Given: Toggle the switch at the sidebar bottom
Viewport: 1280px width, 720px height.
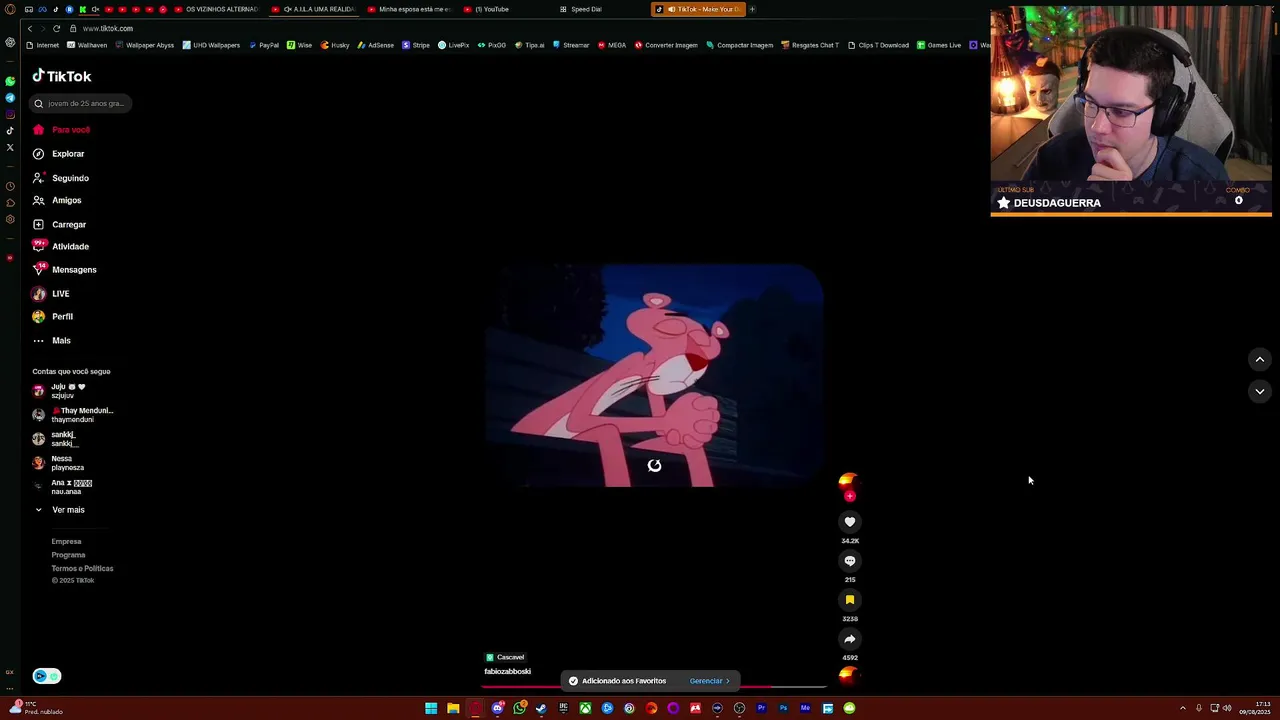Looking at the screenshot, I should pyautogui.click(x=47, y=676).
